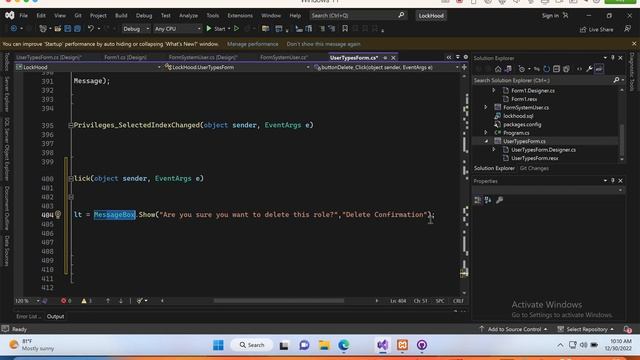Open the Debug configuration dropdown
The height and width of the screenshot is (360, 640).
click(x=136, y=29)
